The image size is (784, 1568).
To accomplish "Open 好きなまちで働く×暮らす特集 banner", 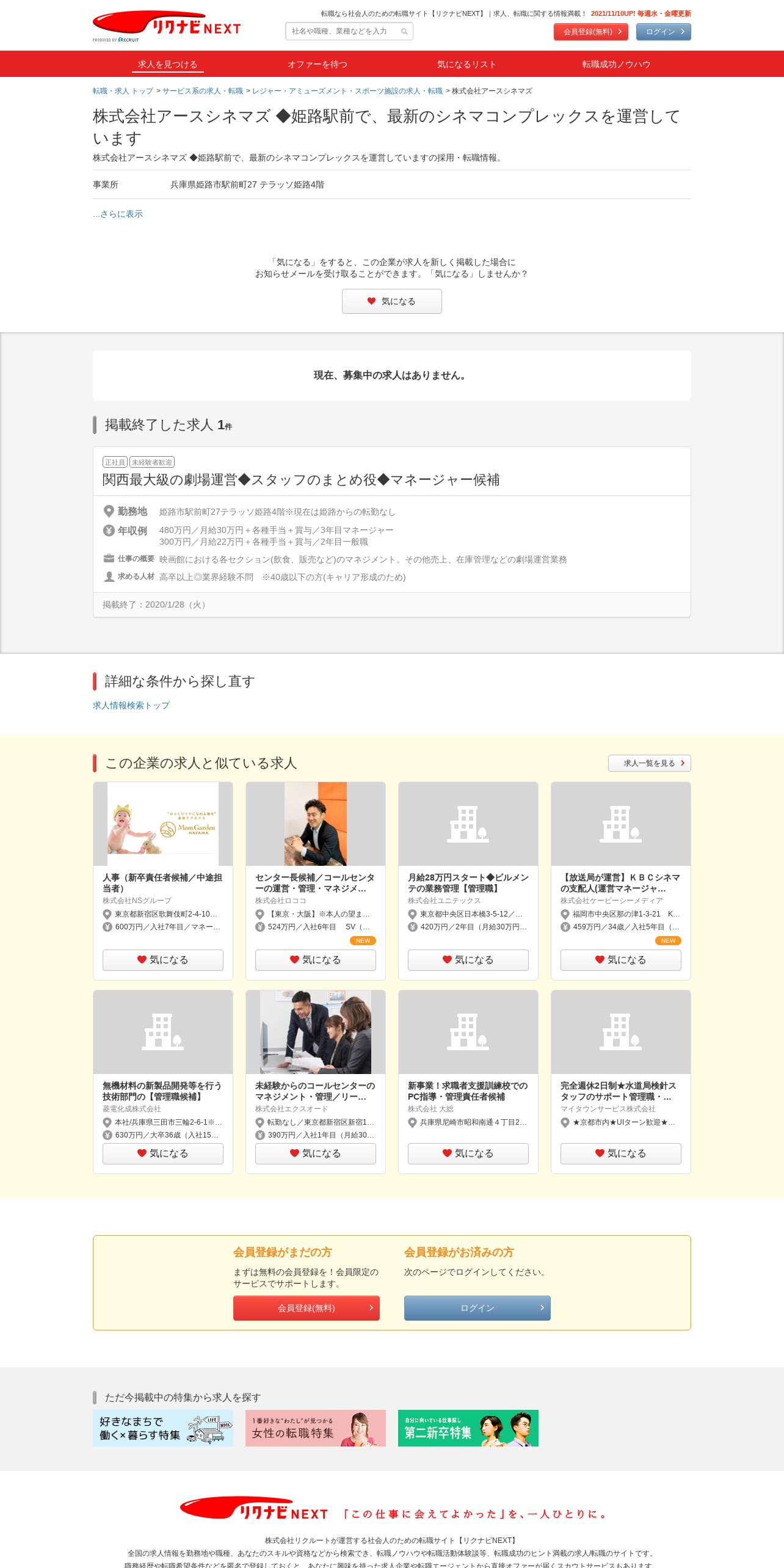I will (163, 1428).
